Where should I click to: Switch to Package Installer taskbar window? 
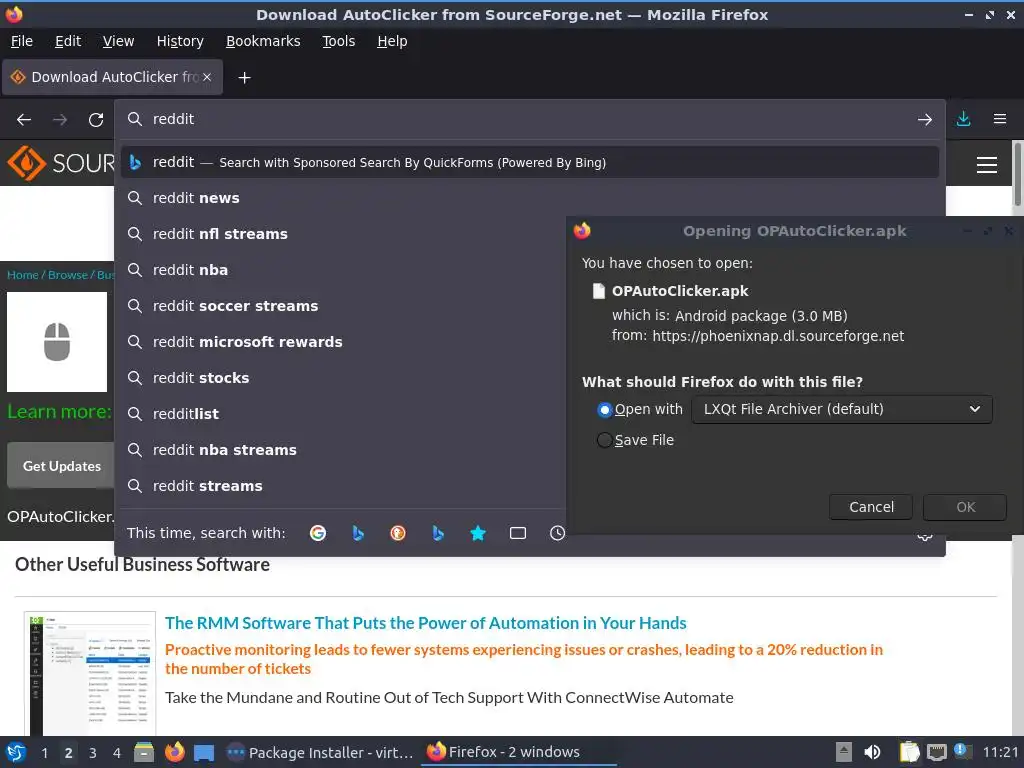320,752
